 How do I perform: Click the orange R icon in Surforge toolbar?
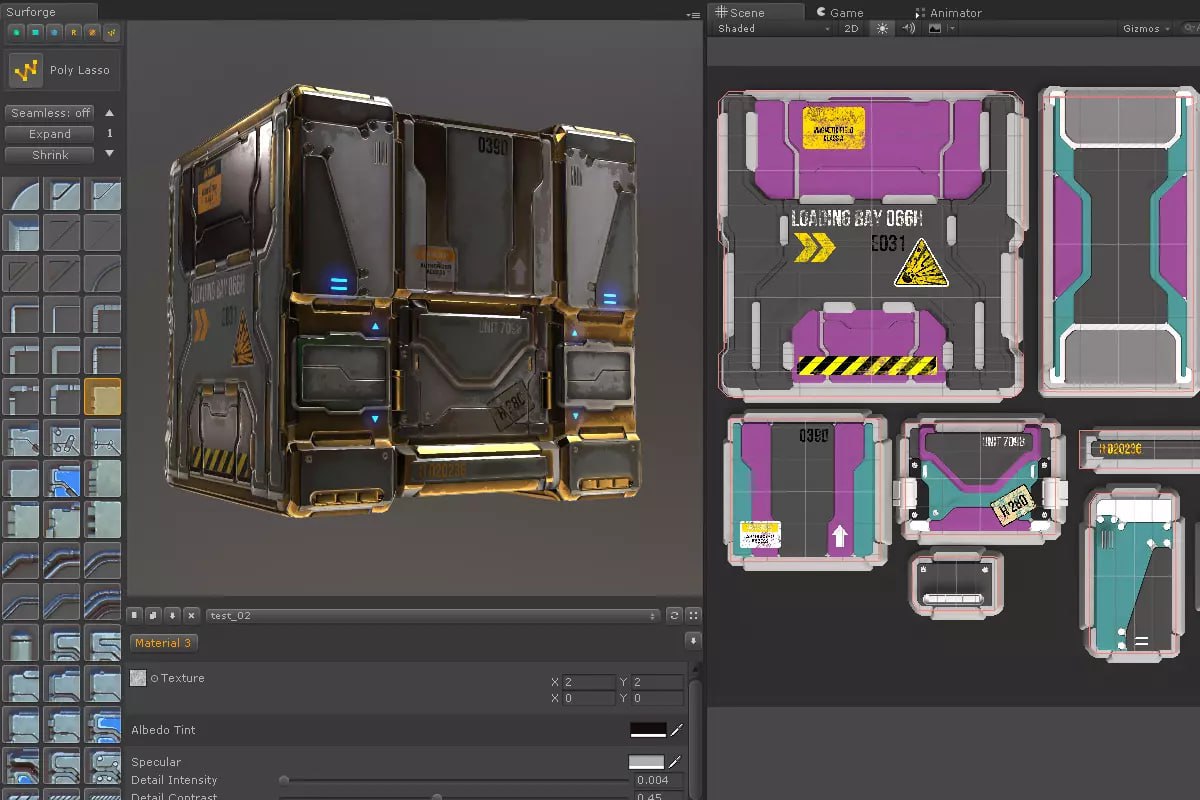pos(73,32)
